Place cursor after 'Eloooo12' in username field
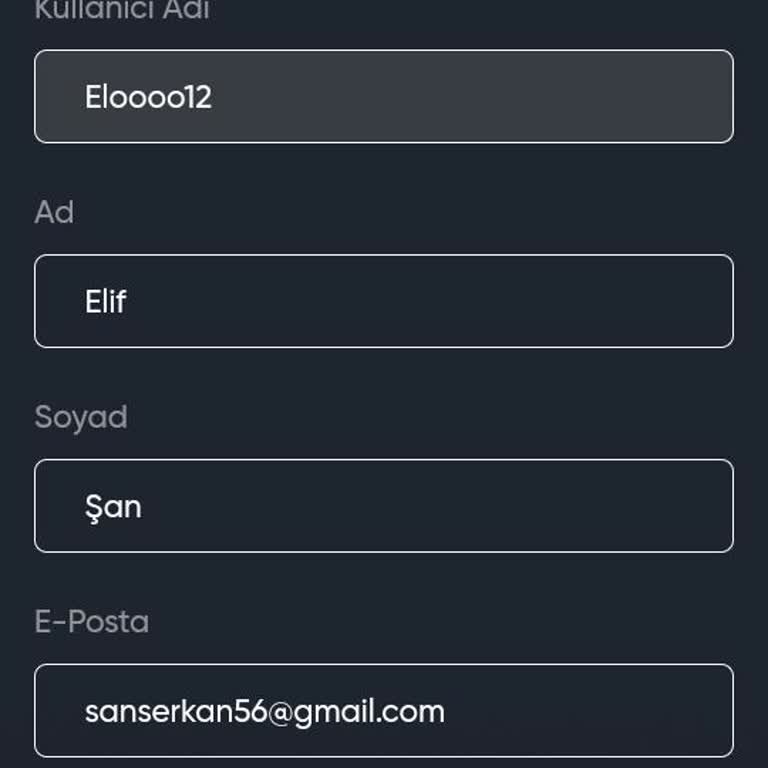Image resolution: width=768 pixels, height=768 pixels. coord(214,97)
